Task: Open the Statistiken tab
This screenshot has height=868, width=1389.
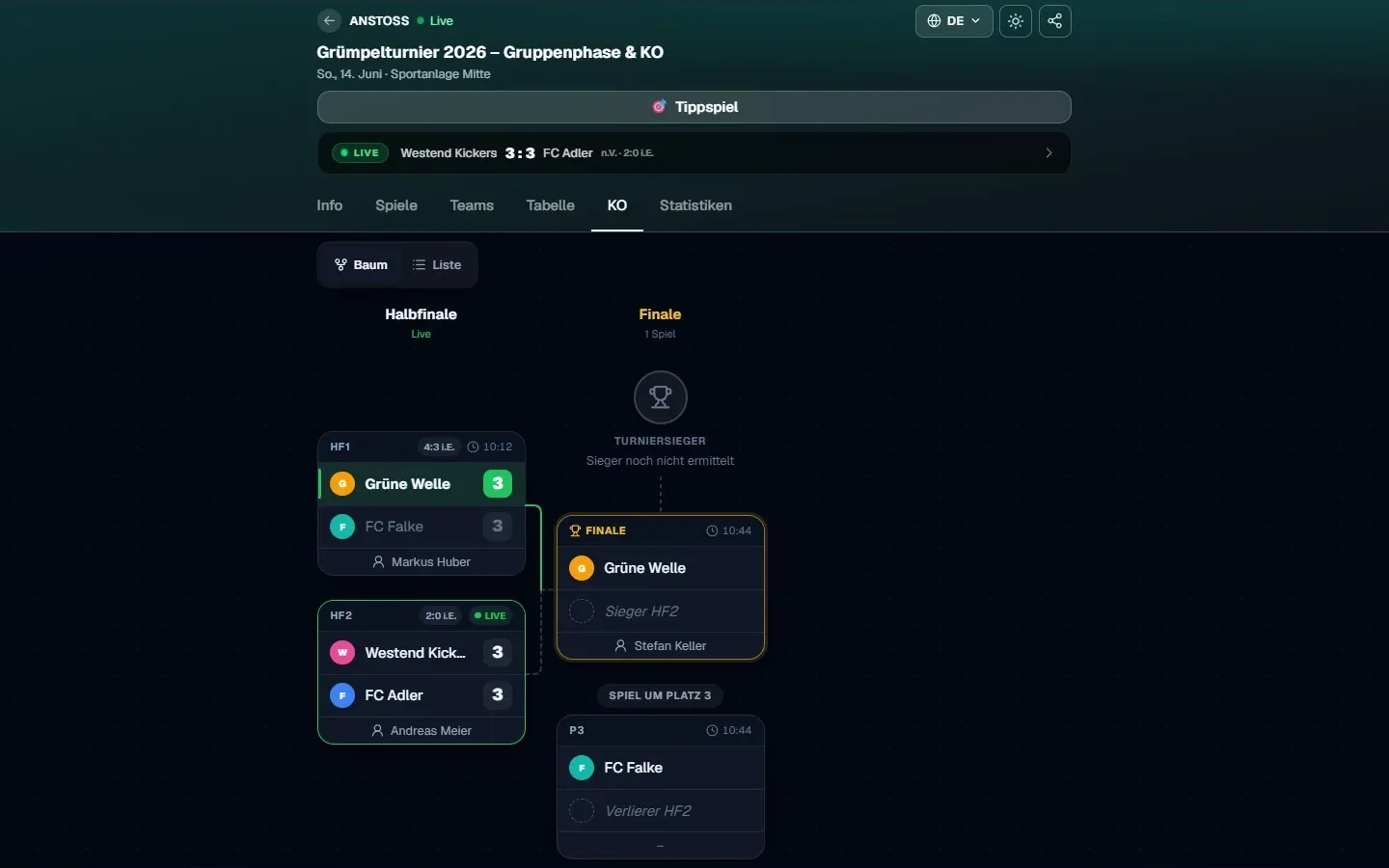Action: [695, 205]
